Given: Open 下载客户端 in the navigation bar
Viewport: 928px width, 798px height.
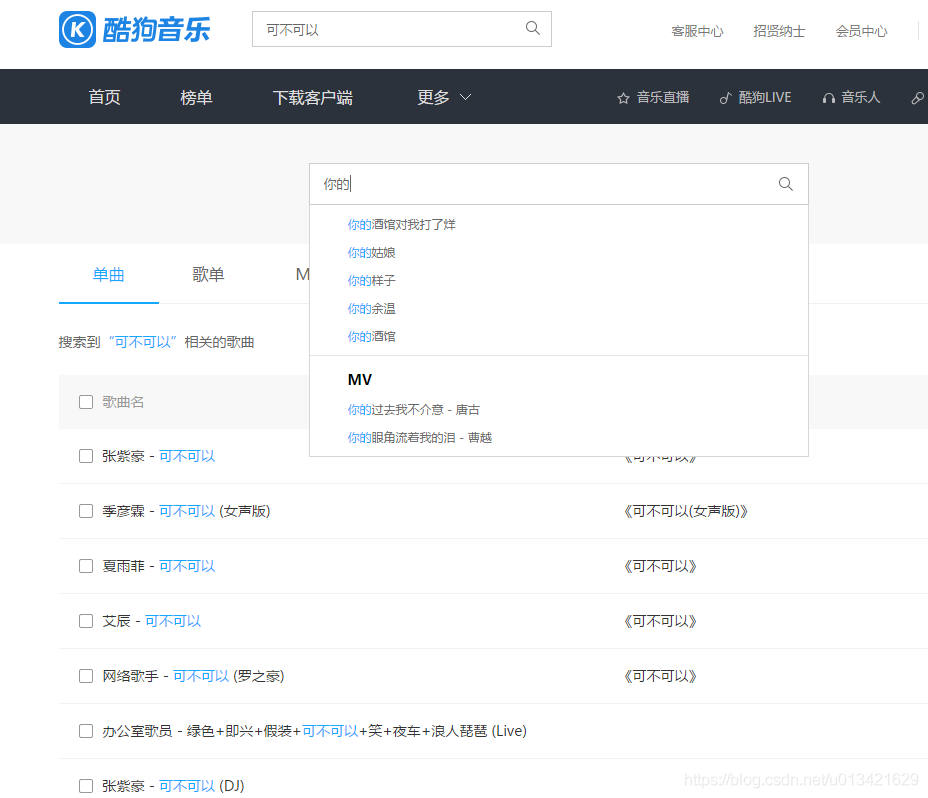Looking at the screenshot, I should (312, 97).
